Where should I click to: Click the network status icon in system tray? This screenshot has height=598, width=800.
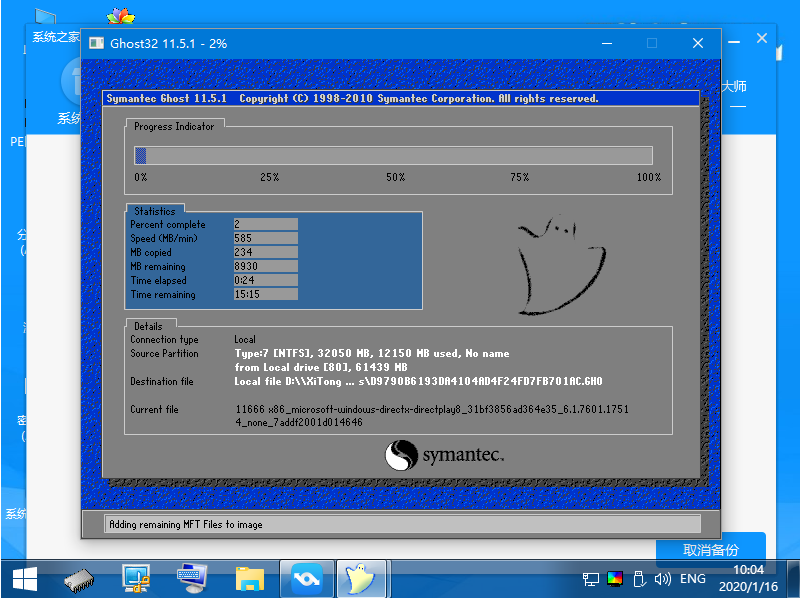pyautogui.click(x=592, y=578)
